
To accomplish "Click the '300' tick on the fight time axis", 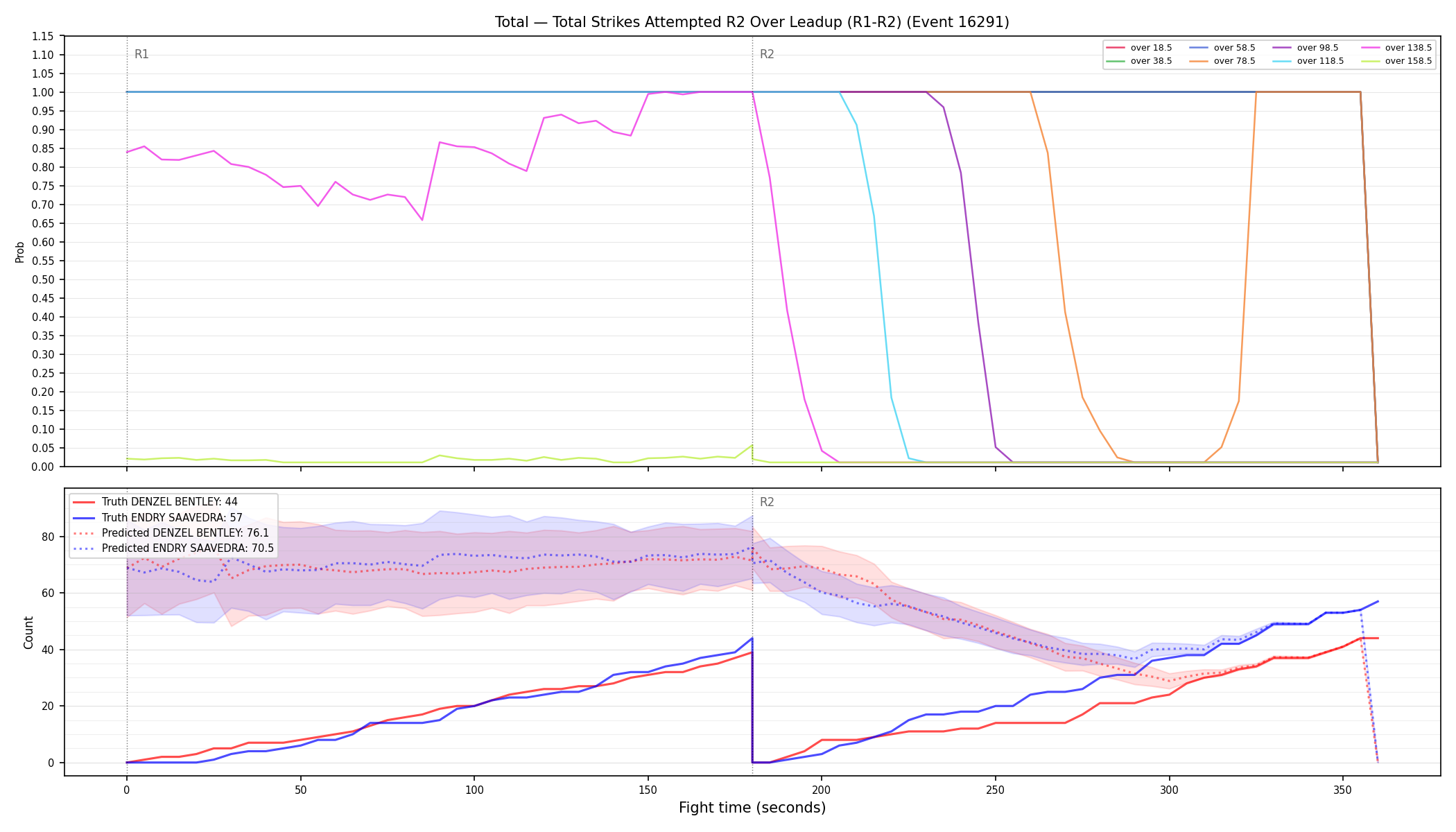I will click(x=1169, y=790).
